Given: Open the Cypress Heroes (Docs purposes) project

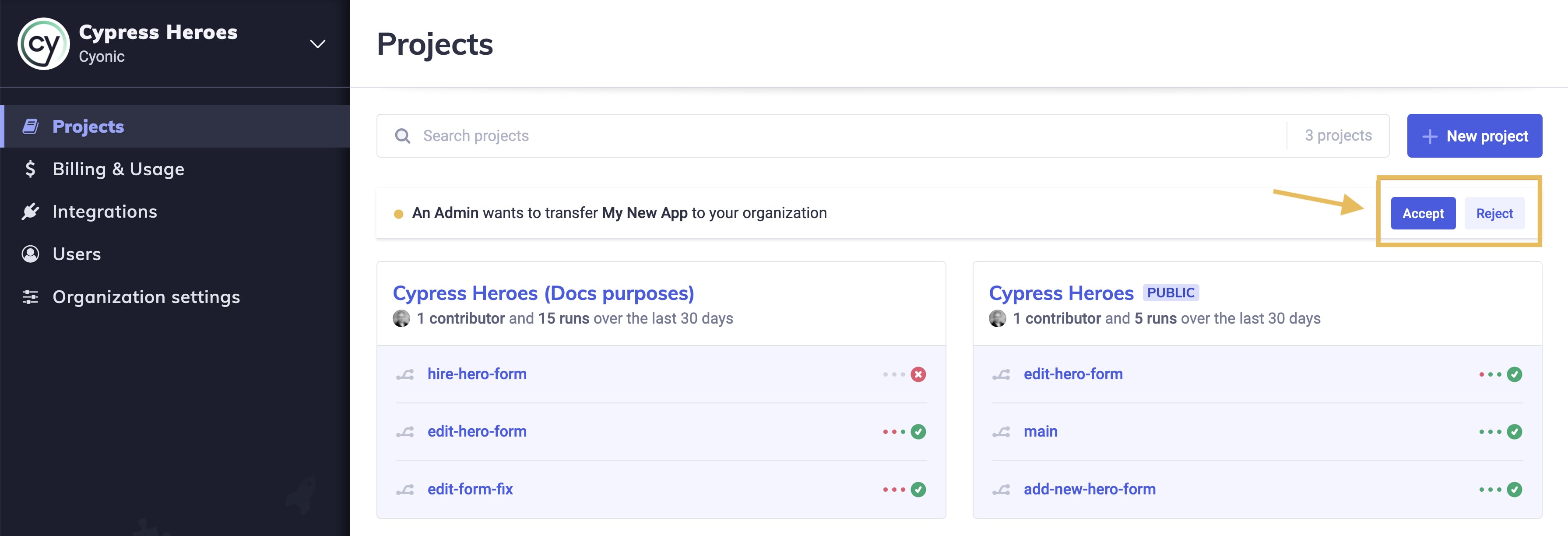Looking at the screenshot, I should (543, 293).
